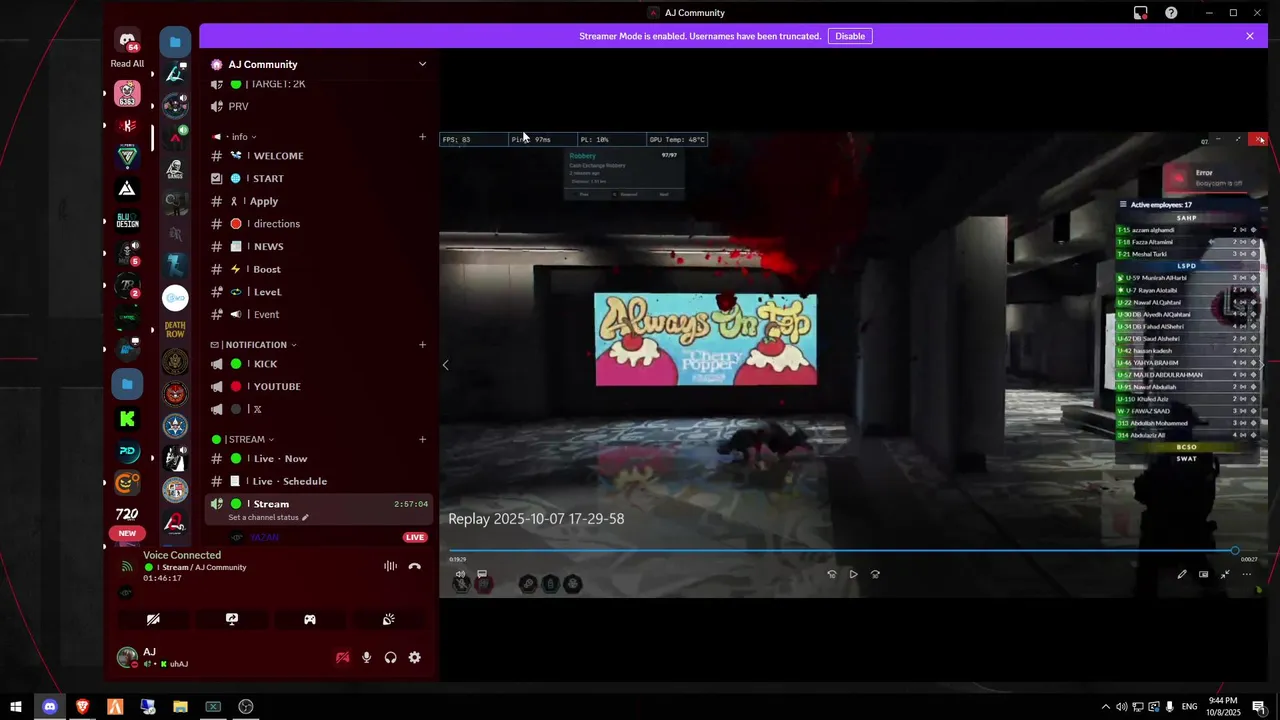Play the replay video

click(x=853, y=574)
